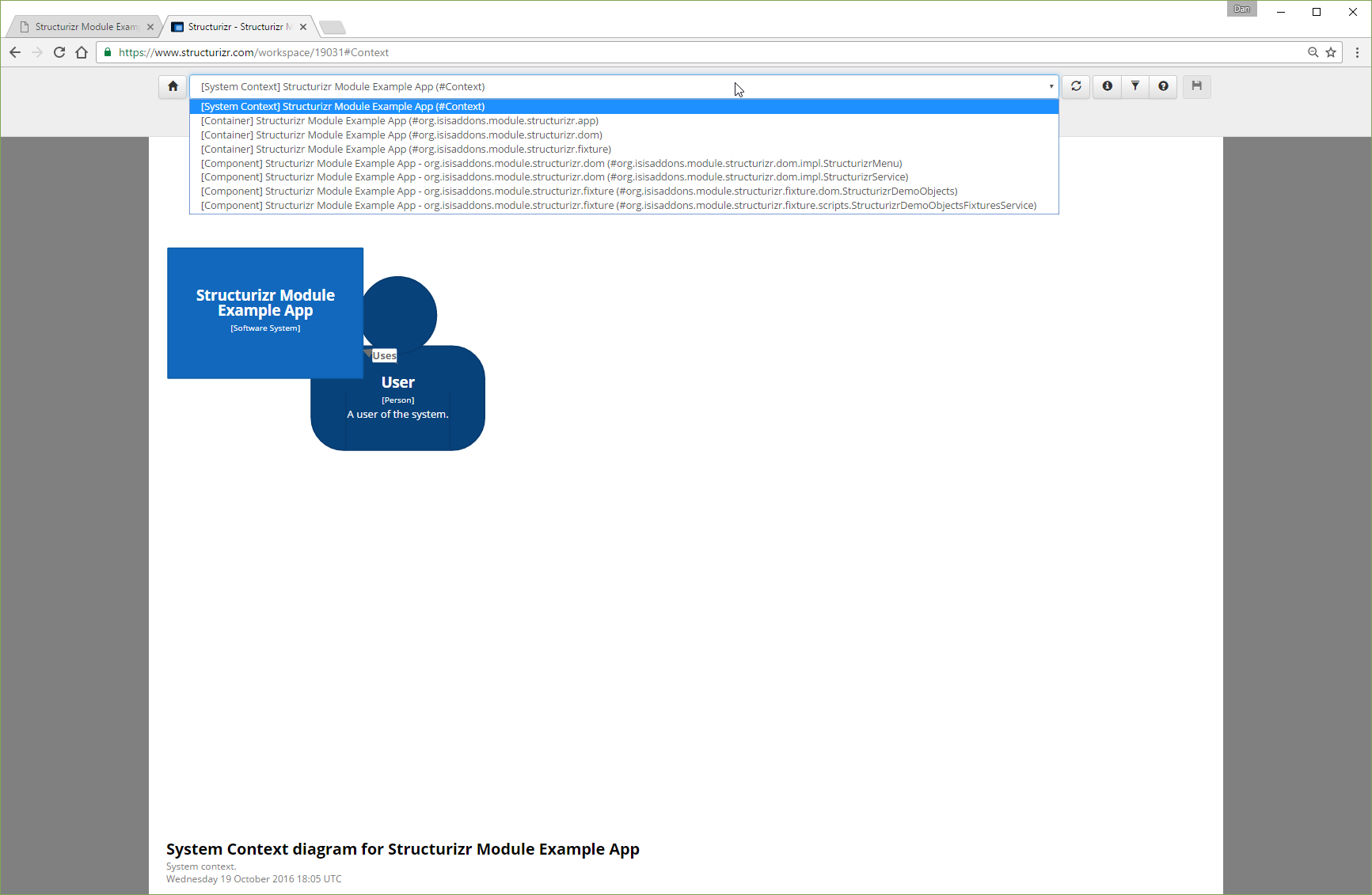Viewport: 1372px width, 895px height.
Task: Go back with browser back arrow
Action: [15, 52]
